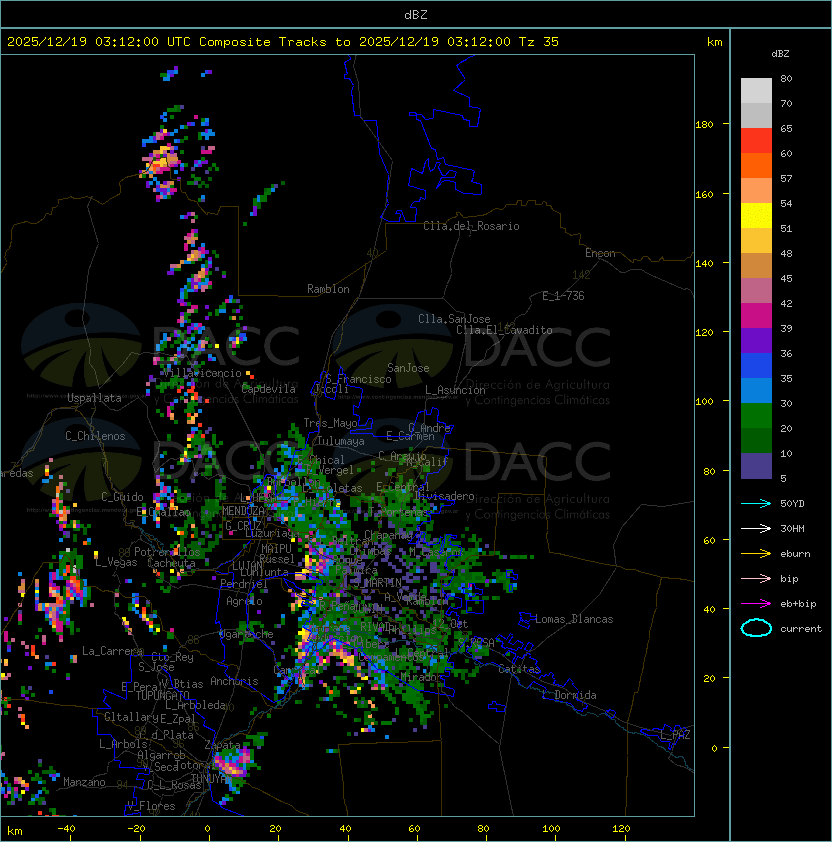Click the 'eb+bip' legend label
Screen dimensions: 832x842
click(x=798, y=604)
